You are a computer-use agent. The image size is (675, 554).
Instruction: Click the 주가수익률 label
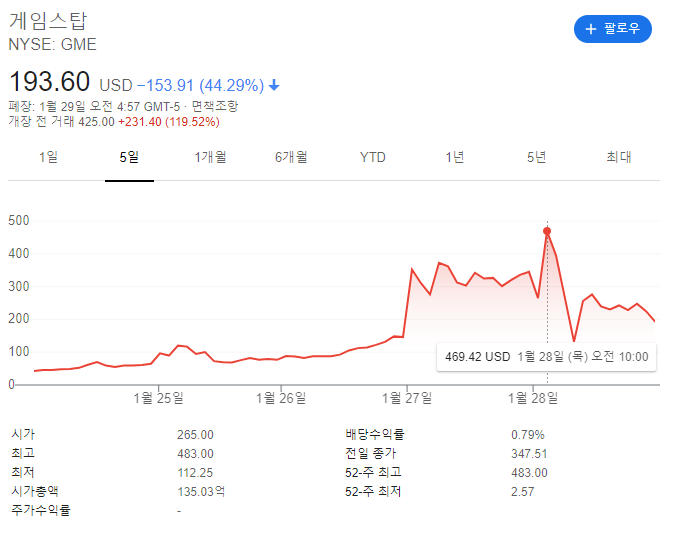click(40, 511)
